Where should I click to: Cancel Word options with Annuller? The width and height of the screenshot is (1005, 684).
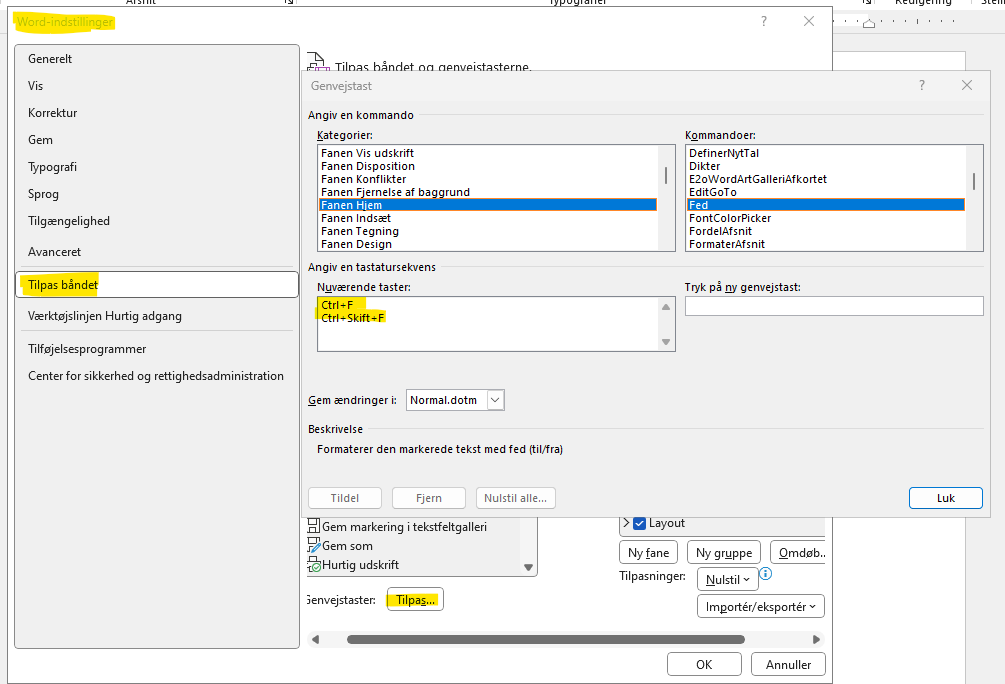[788, 665]
